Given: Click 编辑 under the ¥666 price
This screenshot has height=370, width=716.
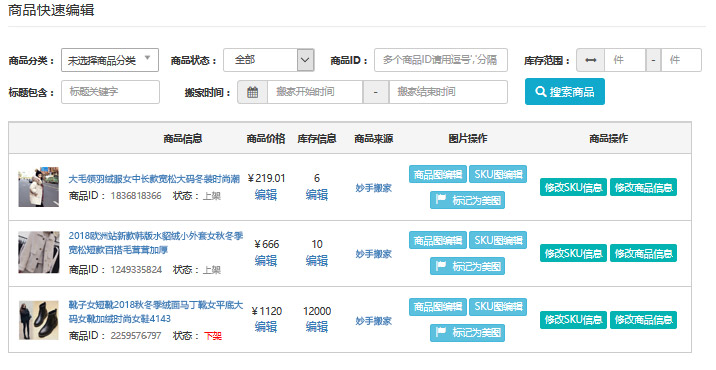Looking at the screenshot, I should 266,261.
